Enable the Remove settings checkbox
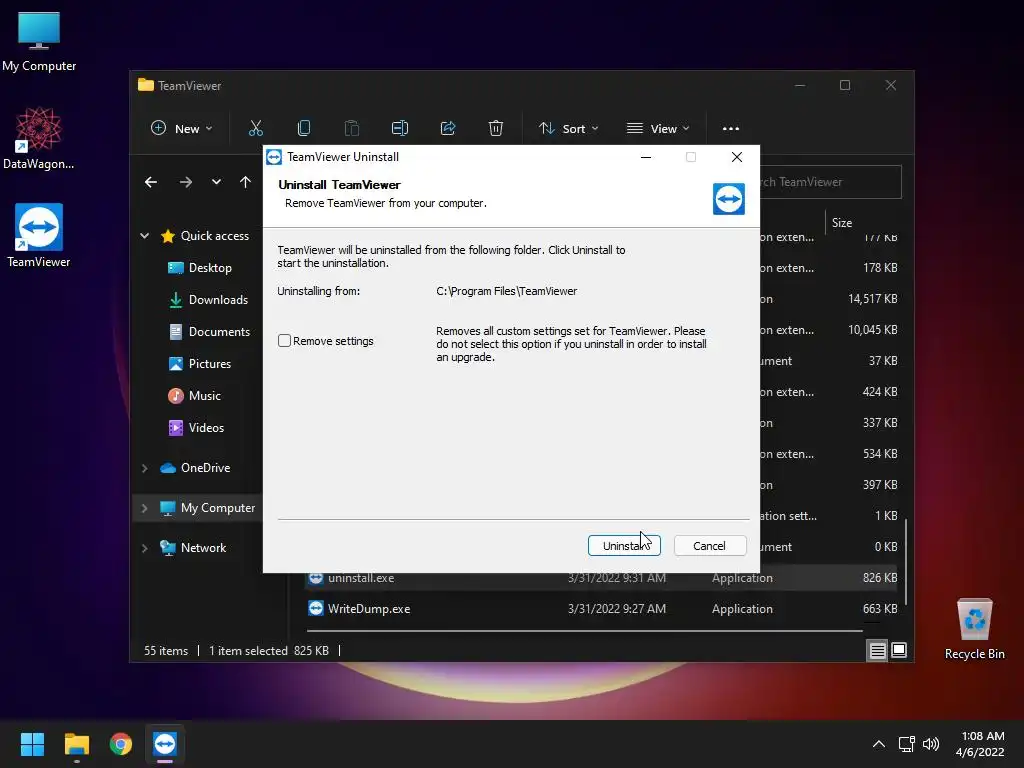The width and height of the screenshot is (1024, 768). click(284, 340)
